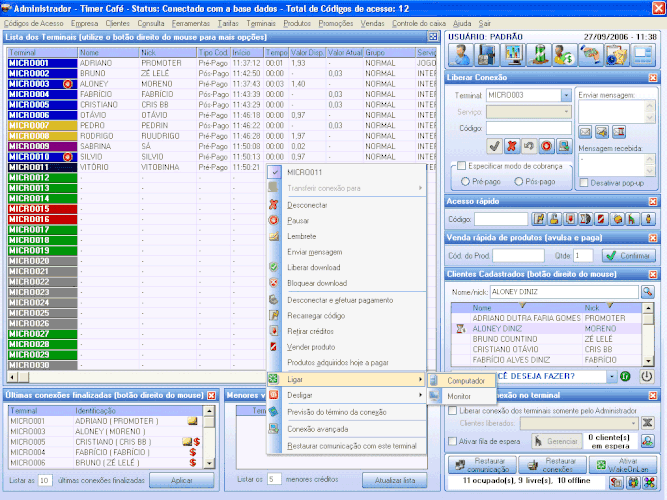667x500 pixels.
Task: Select Recarregar código in the context menu
Action: click(x=347, y=316)
